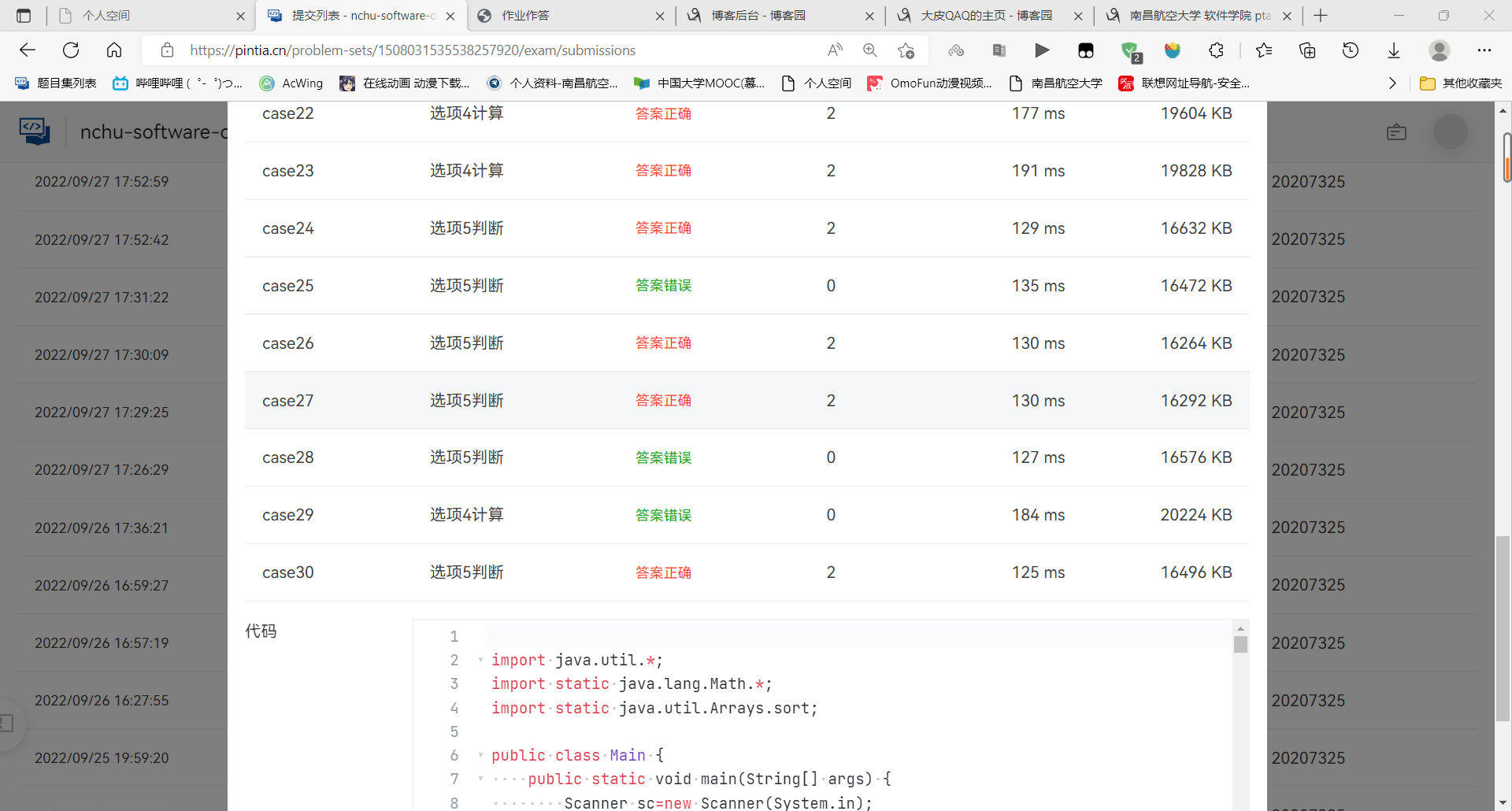
Task: Click the code editor scrollbar thumb
Action: point(1240,645)
